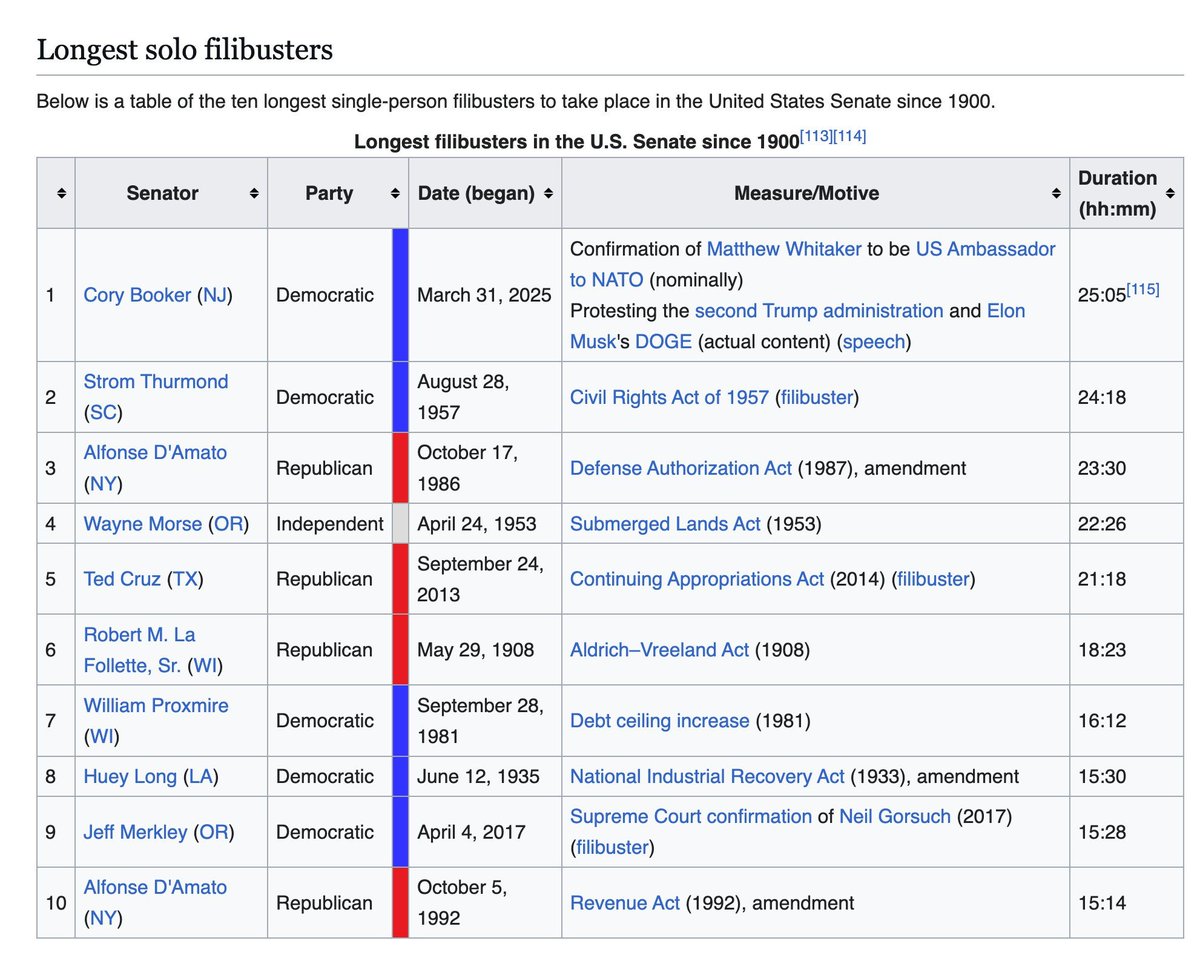Open the Debt ceiling increase link
Viewport: 1200px width, 958px height.
tap(659, 721)
